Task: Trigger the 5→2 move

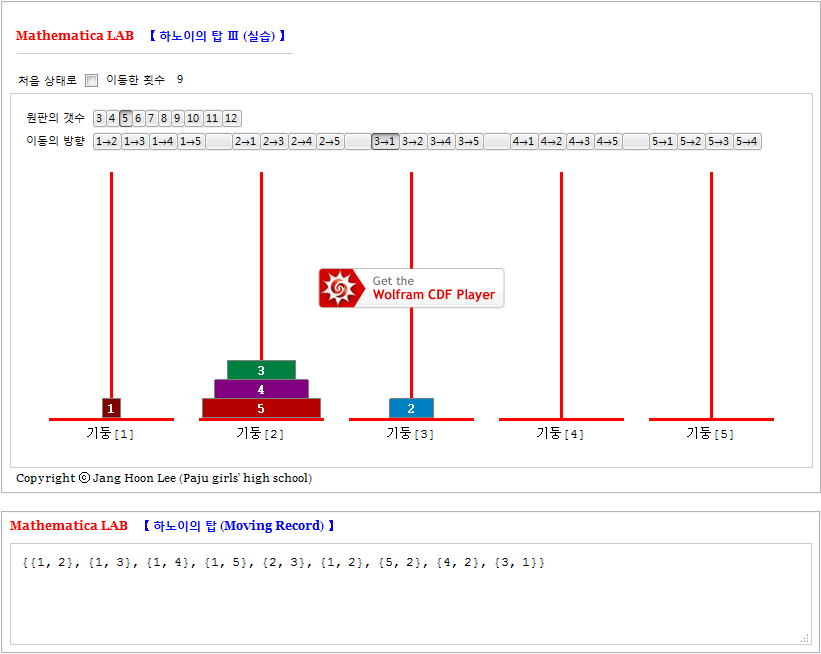Action: (x=691, y=141)
